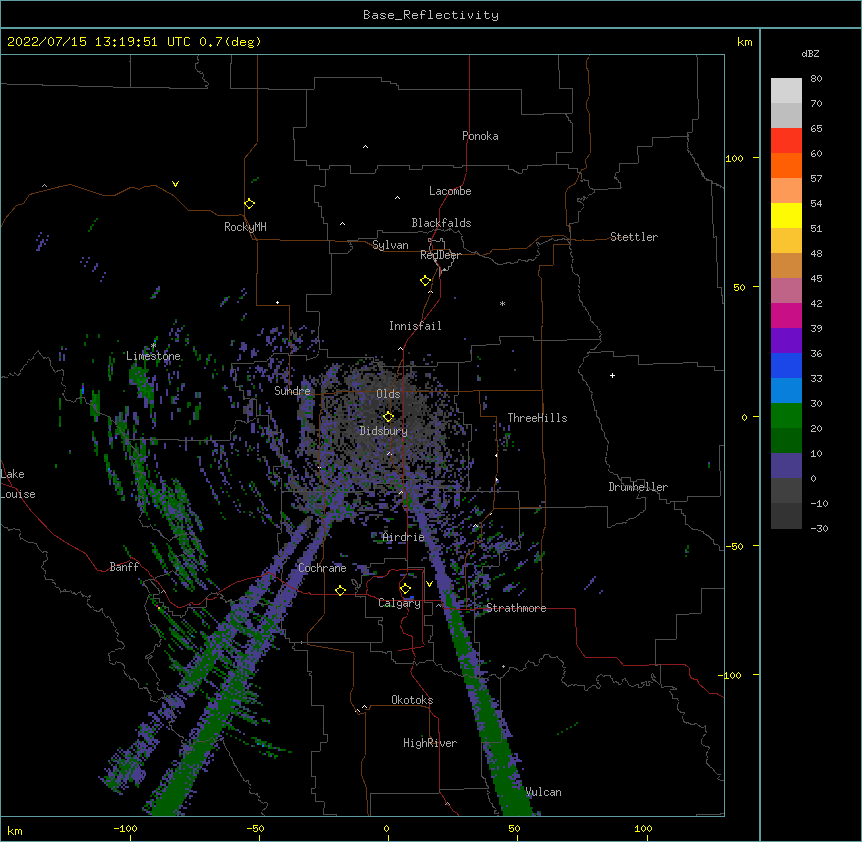Viewport: 862px width, 842px height.
Task: Select the slate 10-0 dBZ legend swatch
Action: [x=786, y=466]
